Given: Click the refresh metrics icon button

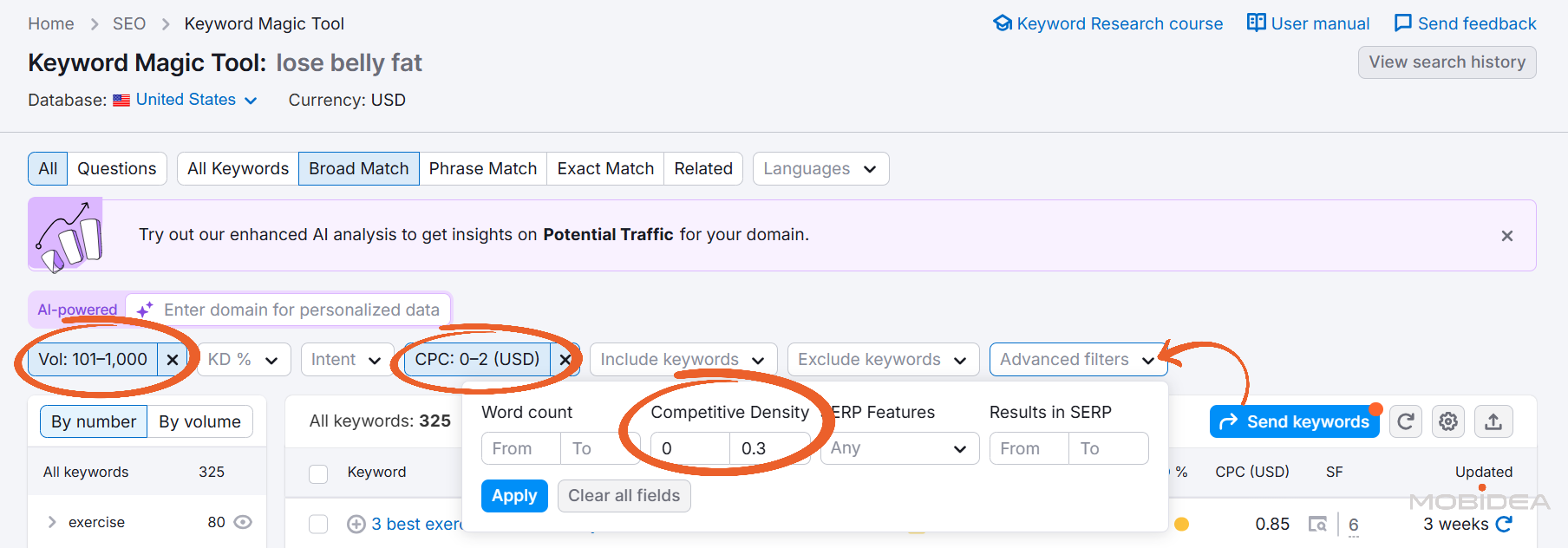Looking at the screenshot, I should tap(1406, 421).
